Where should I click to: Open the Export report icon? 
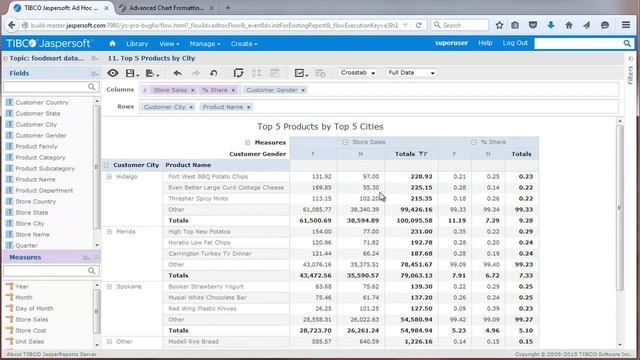(151, 73)
